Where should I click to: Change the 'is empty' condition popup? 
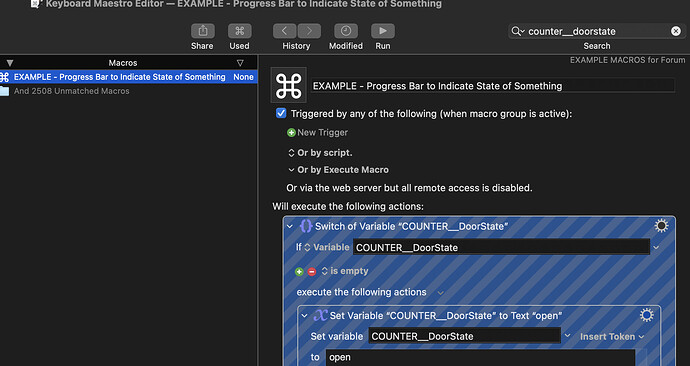pyautogui.click(x=345, y=271)
